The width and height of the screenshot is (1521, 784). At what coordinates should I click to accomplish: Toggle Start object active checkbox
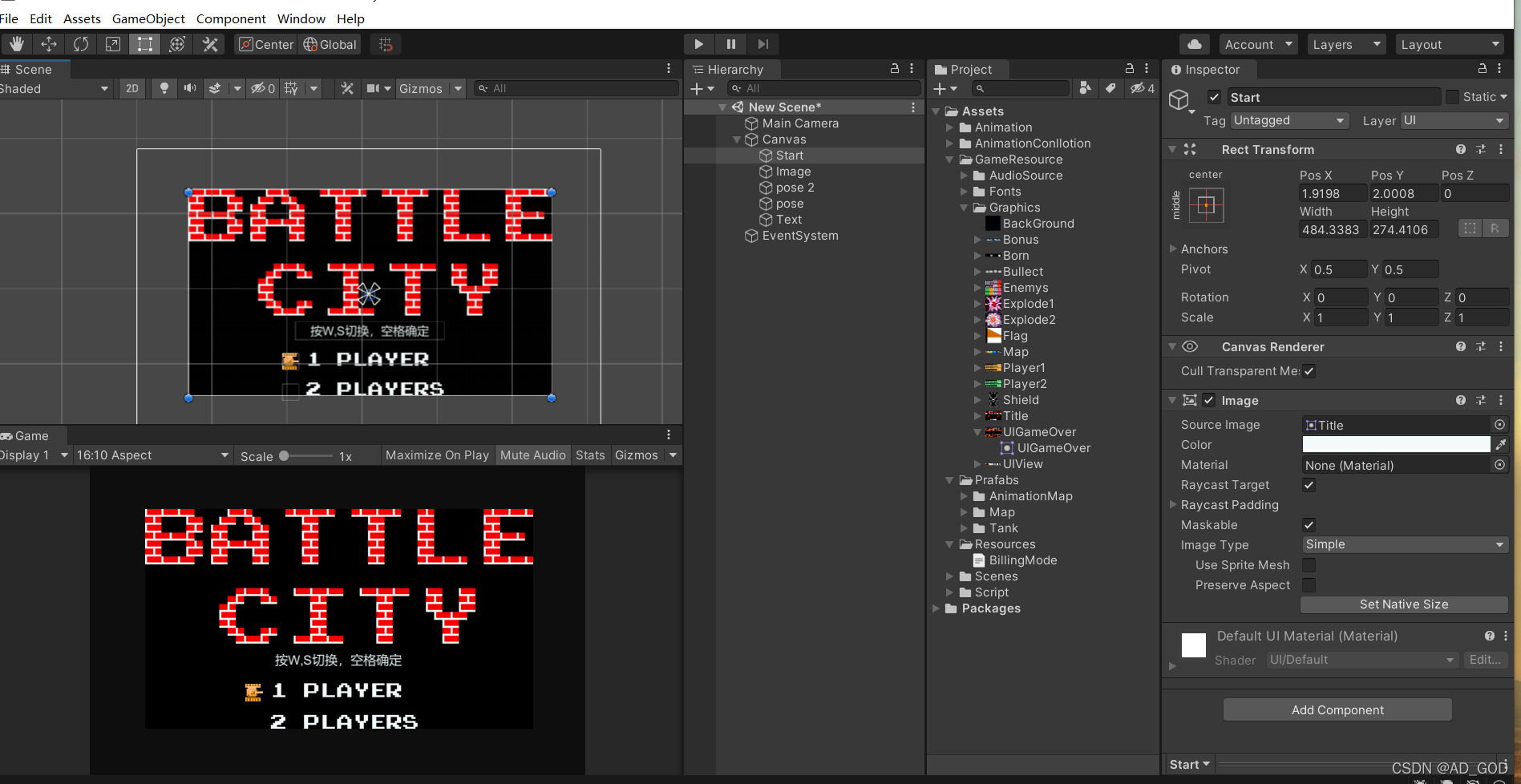[x=1215, y=97]
